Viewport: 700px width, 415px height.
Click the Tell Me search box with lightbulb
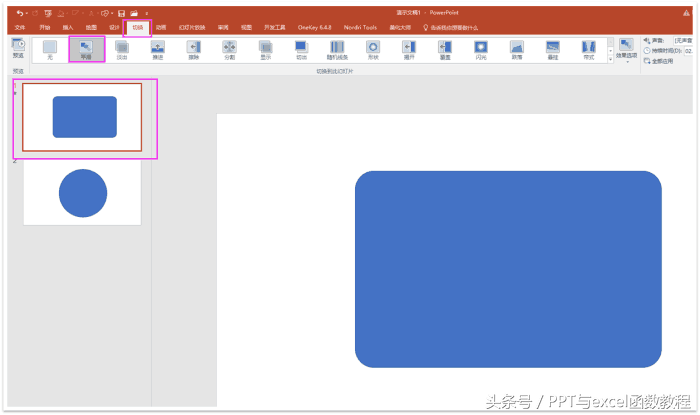(450, 28)
